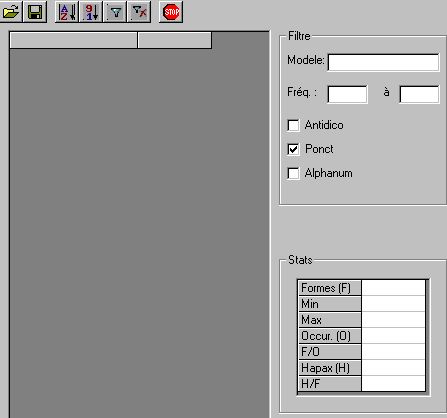
Task: Sort by frequency with the 9-1 icon
Action: [91, 12]
